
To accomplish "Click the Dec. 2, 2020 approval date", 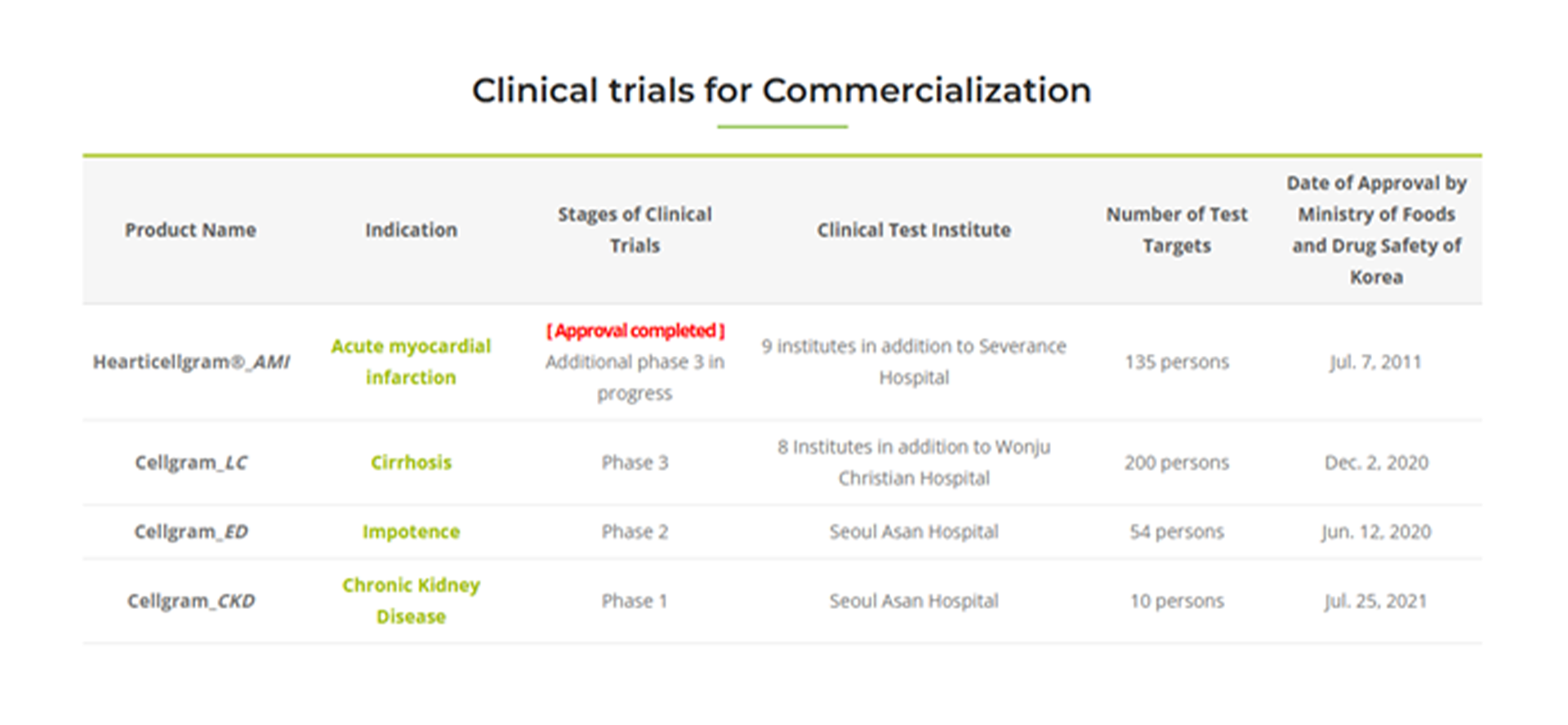I will click(1376, 463).
